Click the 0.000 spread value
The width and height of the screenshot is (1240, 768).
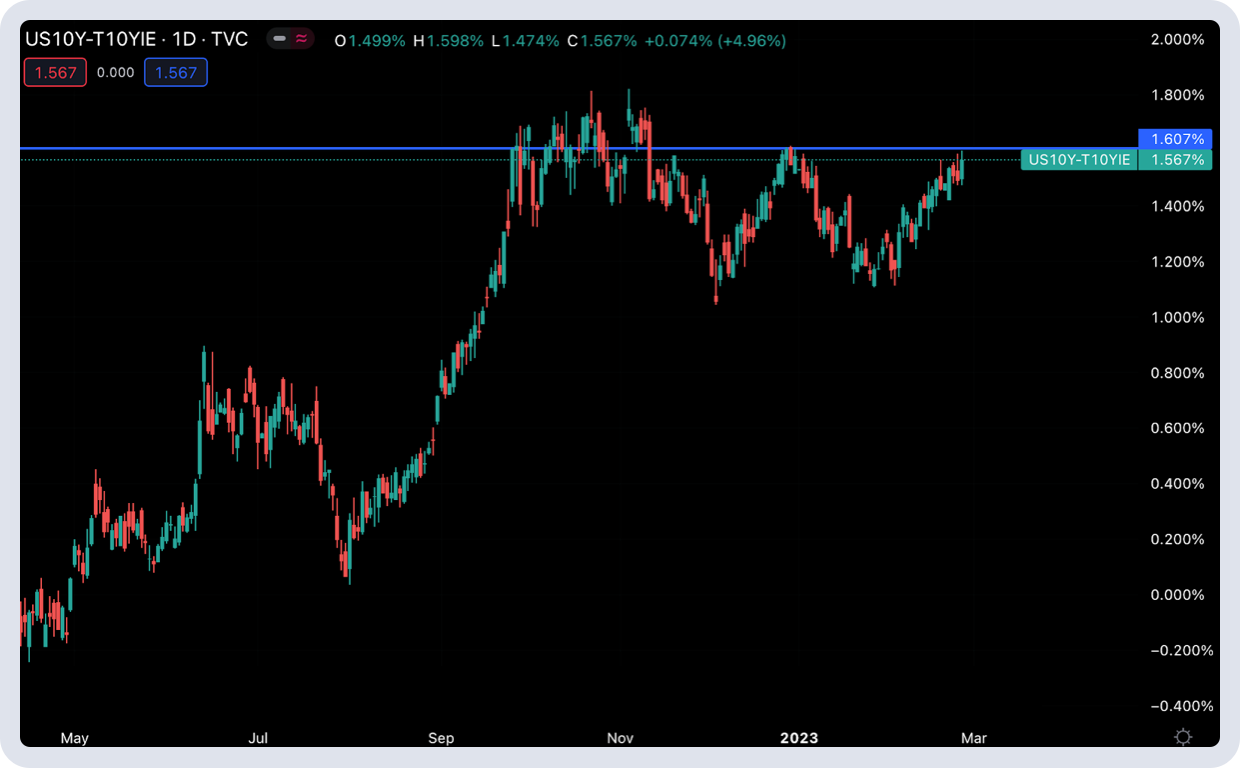pos(115,72)
